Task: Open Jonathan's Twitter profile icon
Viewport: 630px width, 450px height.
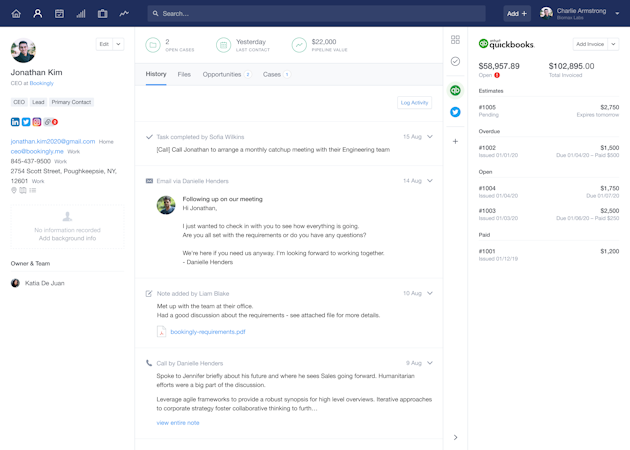Action: click(26, 122)
